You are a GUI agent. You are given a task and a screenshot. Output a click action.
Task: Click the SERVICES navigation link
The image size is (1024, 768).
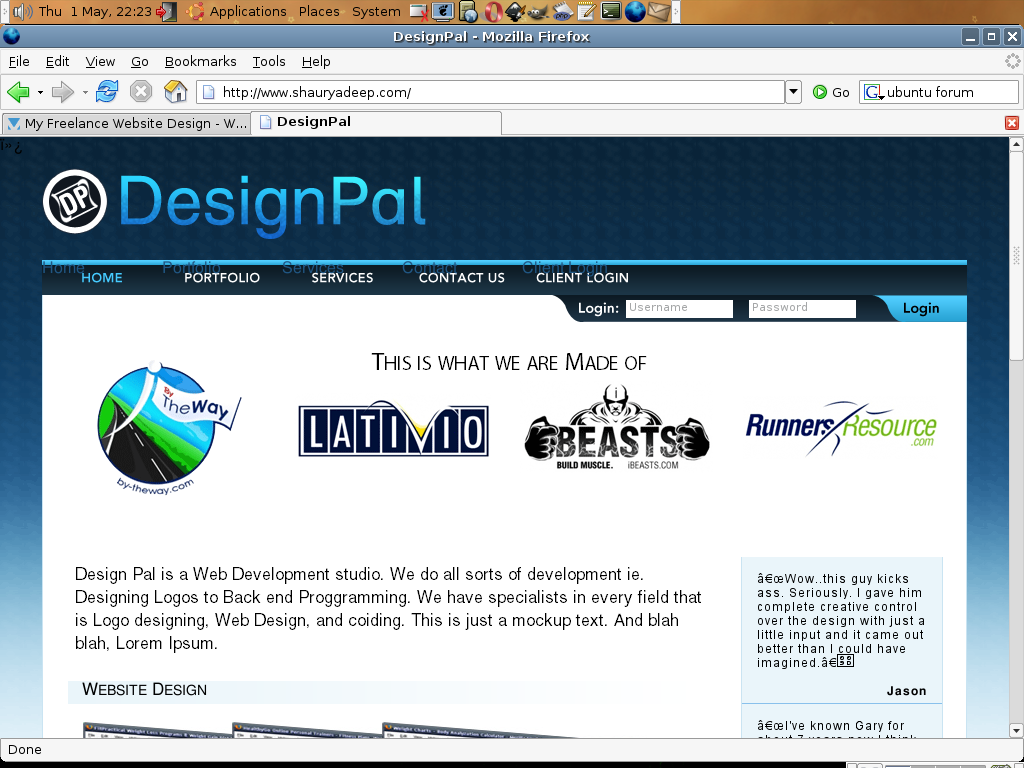tap(342, 278)
